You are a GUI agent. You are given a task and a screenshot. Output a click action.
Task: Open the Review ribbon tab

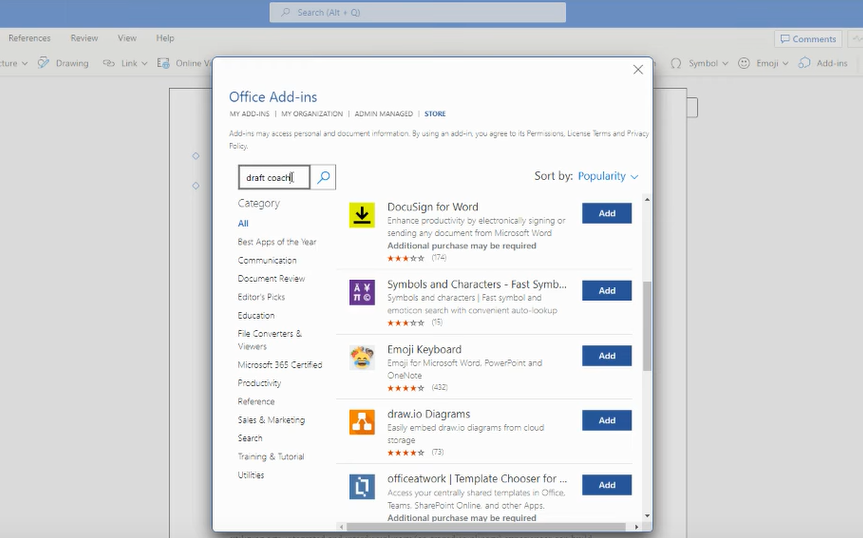[x=84, y=38]
